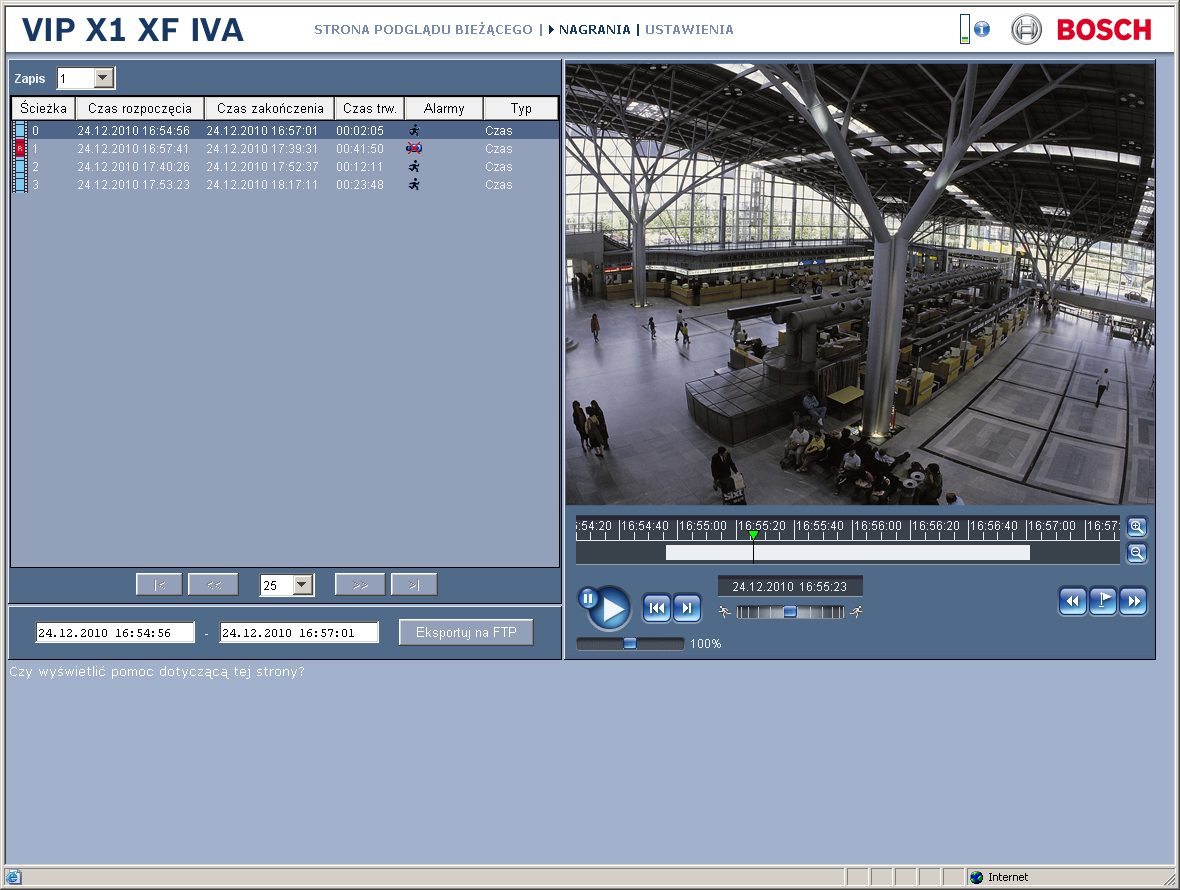Zoom in the timeline scale
Viewport: 1180px width, 890px height.
[1136, 527]
